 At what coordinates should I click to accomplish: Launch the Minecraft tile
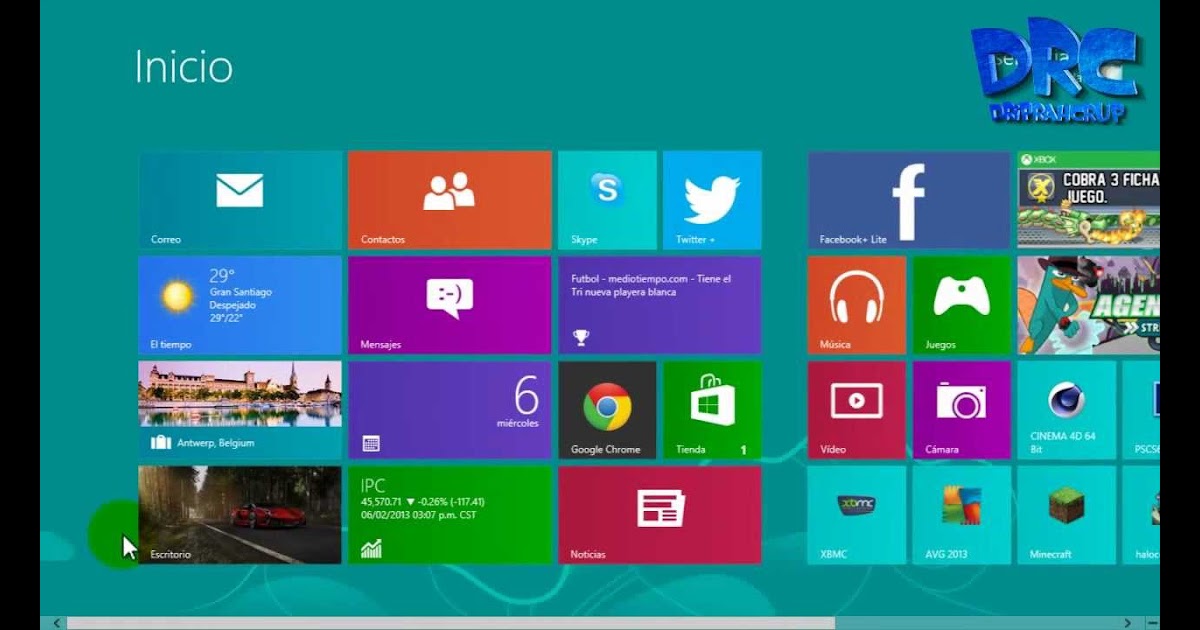(1067, 515)
